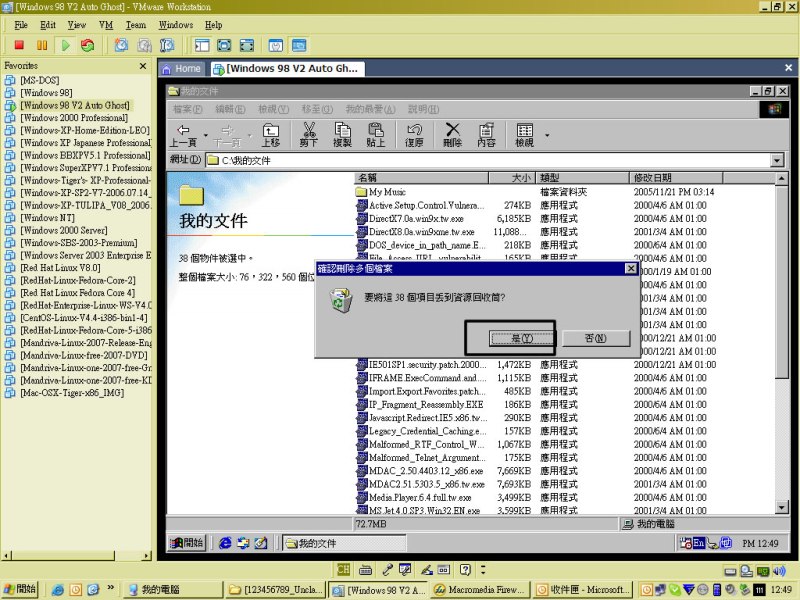The height and width of the screenshot is (600, 800).
Task: Click the En input language tray icon
Action: click(698, 543)
